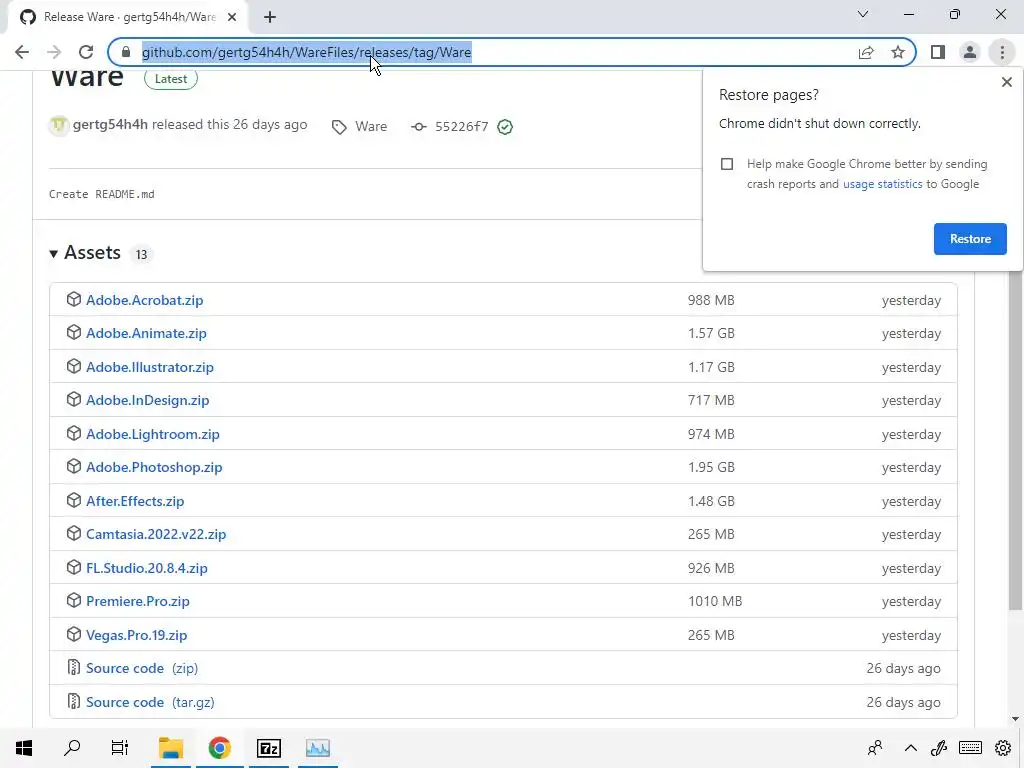
Task: Show hidden system tray icons chevron
Action: tap(910, 748)
